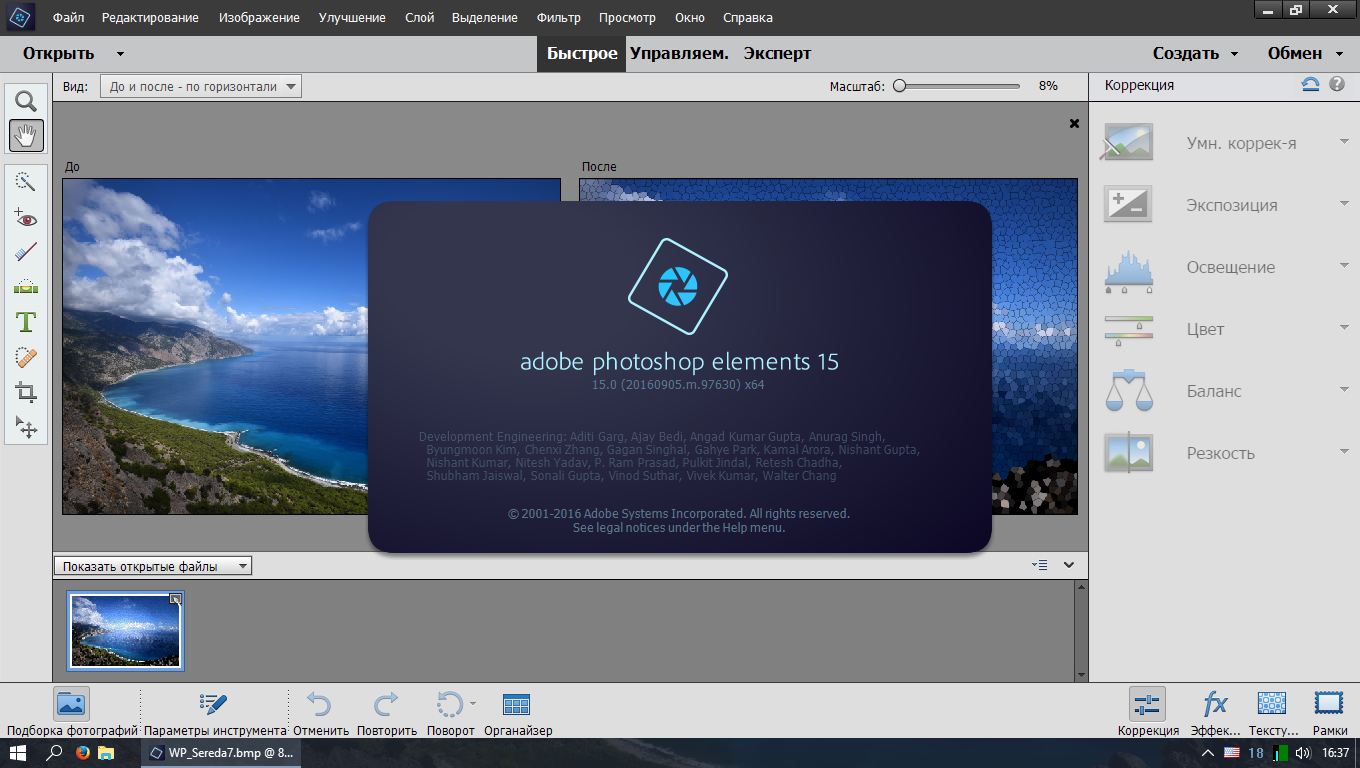
Task: Click the Открыть button
Action: (59, 54)
